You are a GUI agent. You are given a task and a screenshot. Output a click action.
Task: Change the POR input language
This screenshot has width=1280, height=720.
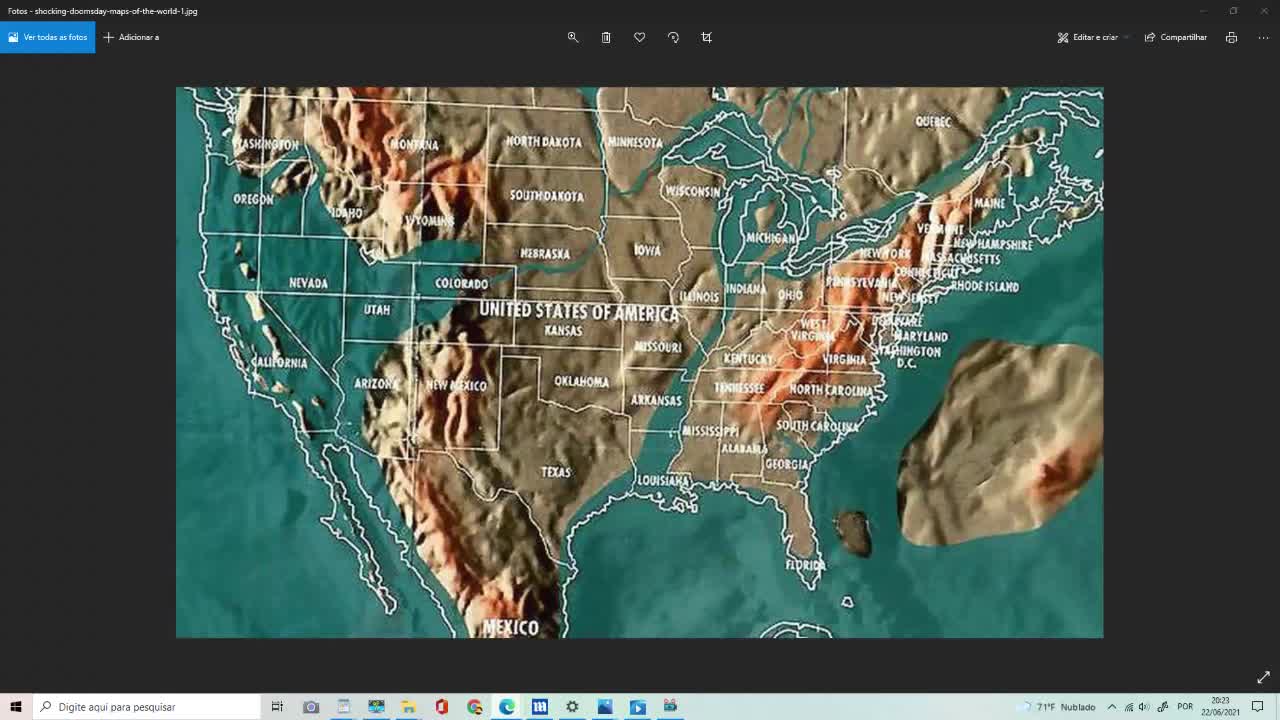pos(1185,707)
